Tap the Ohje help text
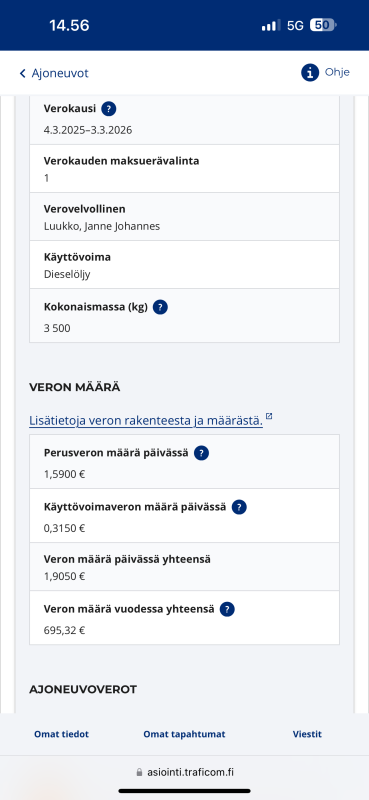This screenshot has height=800, width=369. click(x=337, y=72)
